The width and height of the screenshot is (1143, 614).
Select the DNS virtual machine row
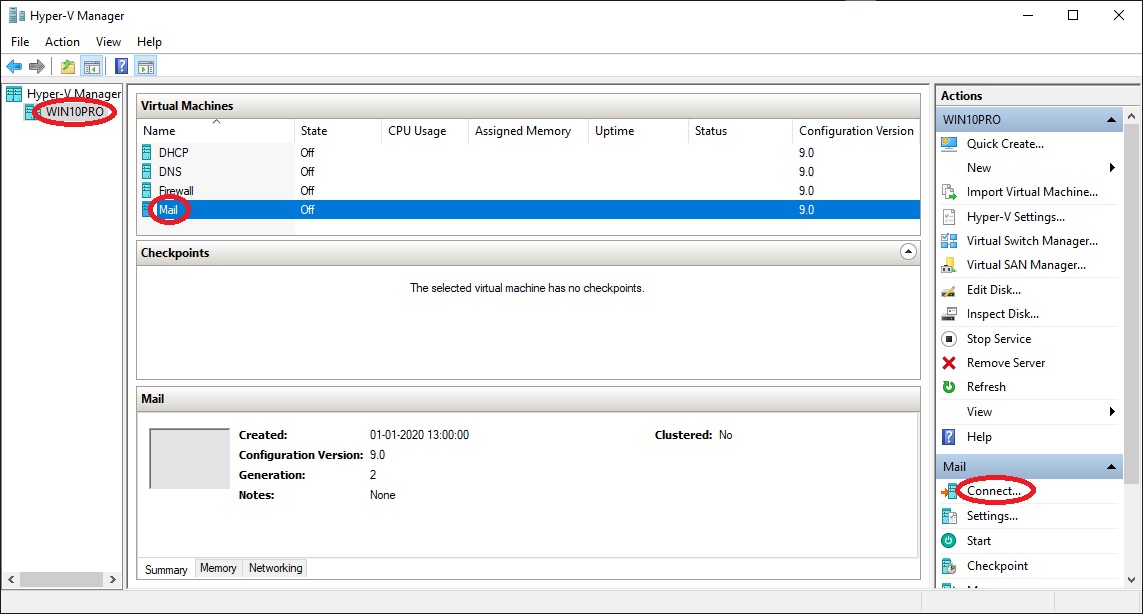tap(528, 171)
